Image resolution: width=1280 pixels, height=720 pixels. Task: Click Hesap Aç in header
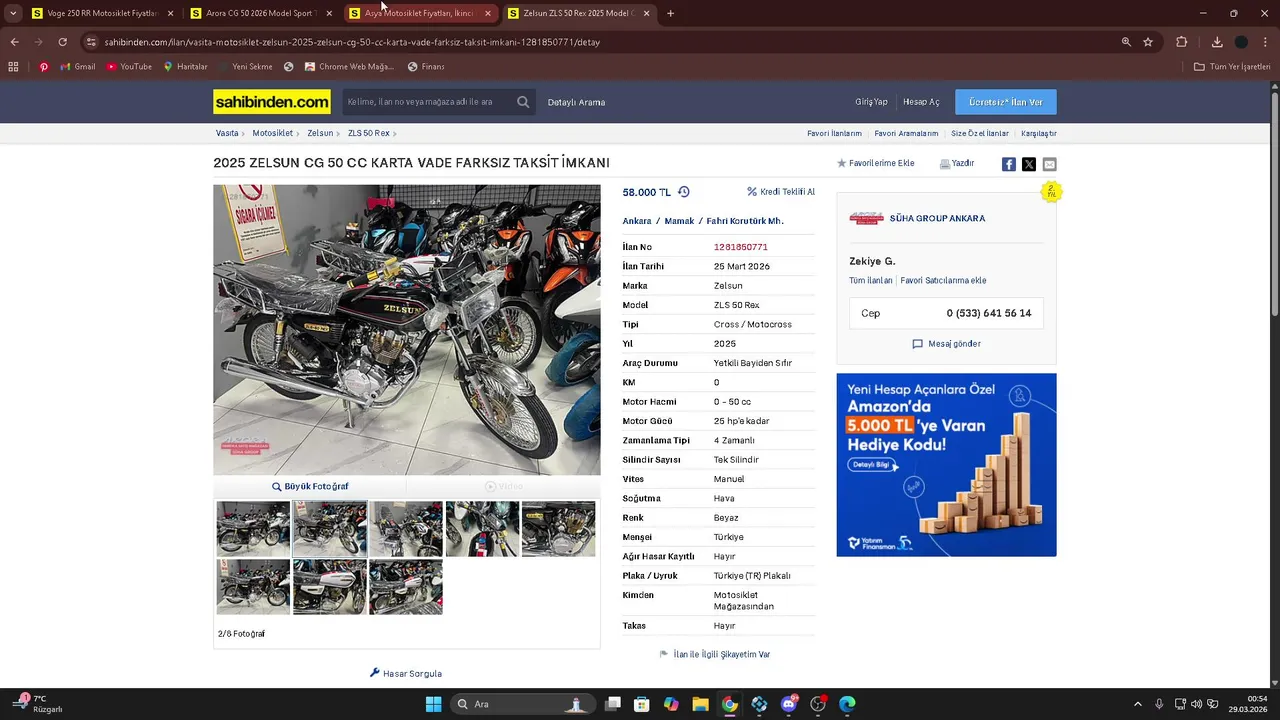[921, 102]
